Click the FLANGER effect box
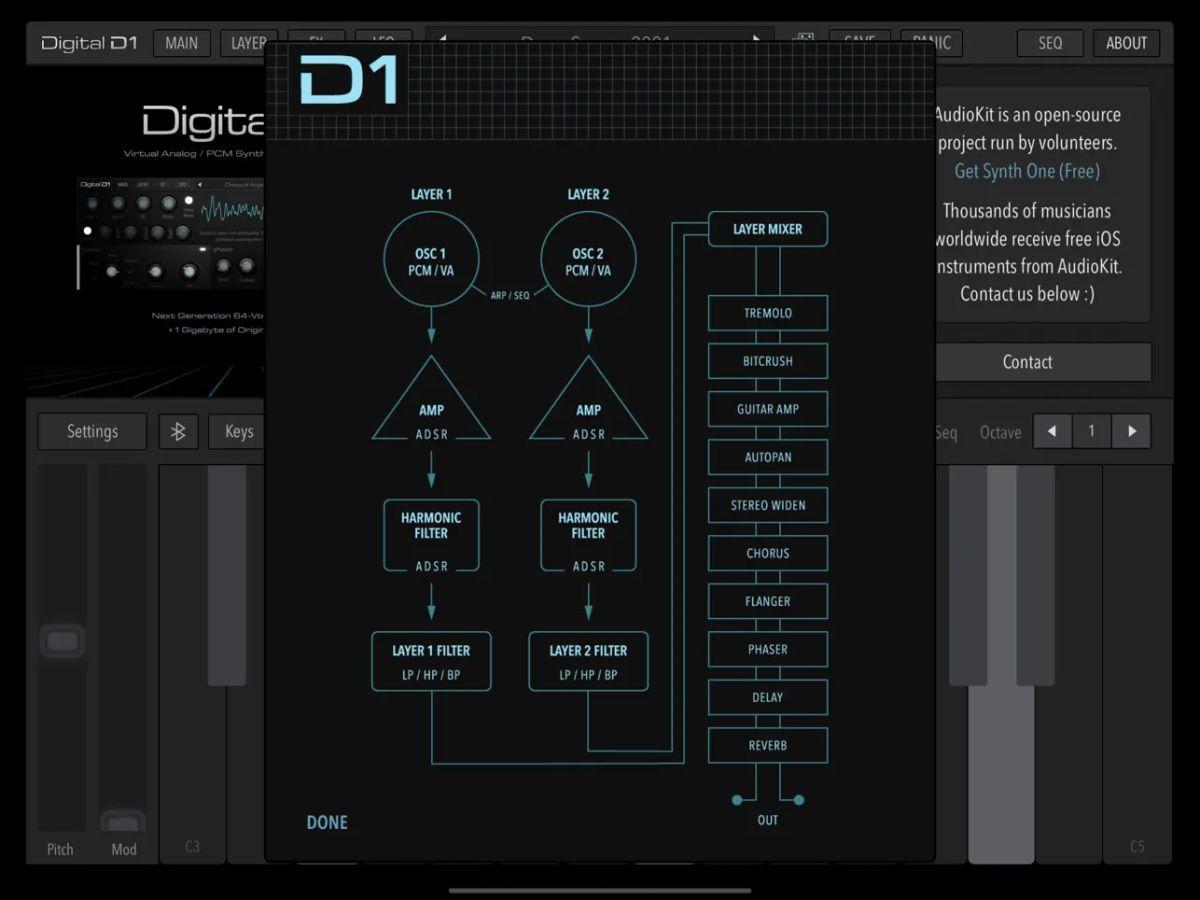The width and height of the screenshot is (1200, 900). [768, 601]
